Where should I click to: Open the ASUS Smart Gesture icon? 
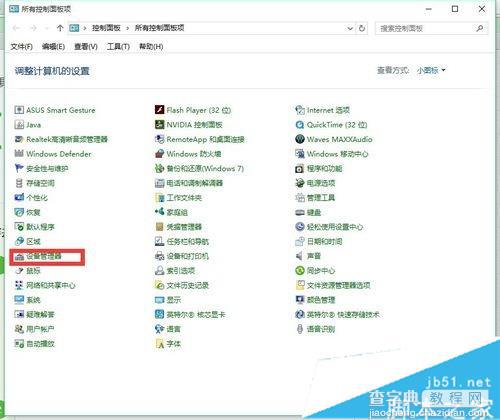19,110
